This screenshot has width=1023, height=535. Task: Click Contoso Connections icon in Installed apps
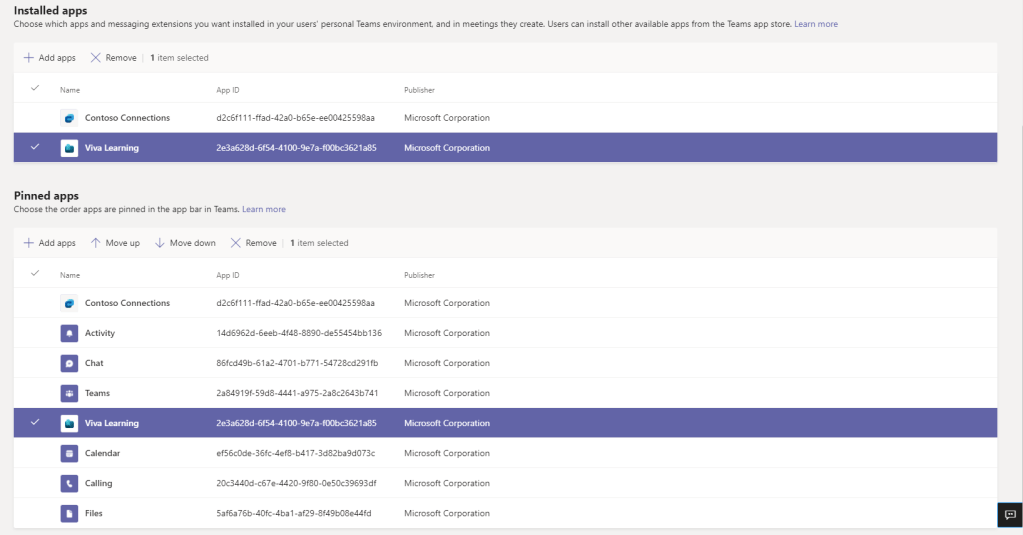pos(69,118)
